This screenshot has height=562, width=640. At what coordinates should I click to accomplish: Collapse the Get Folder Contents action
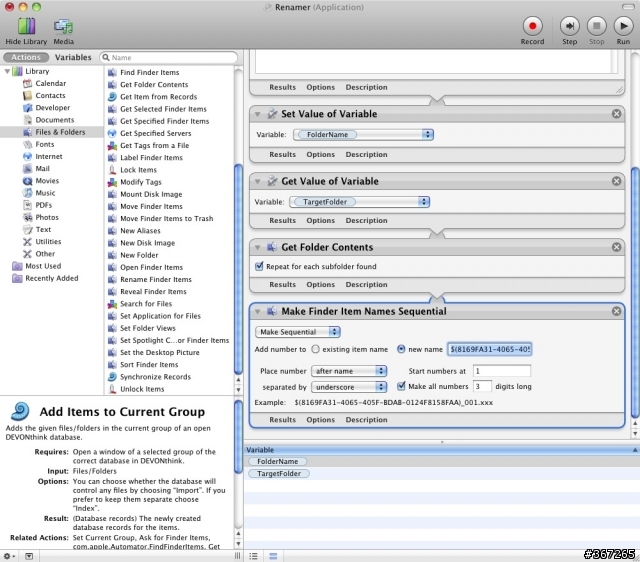pos(258,247)
